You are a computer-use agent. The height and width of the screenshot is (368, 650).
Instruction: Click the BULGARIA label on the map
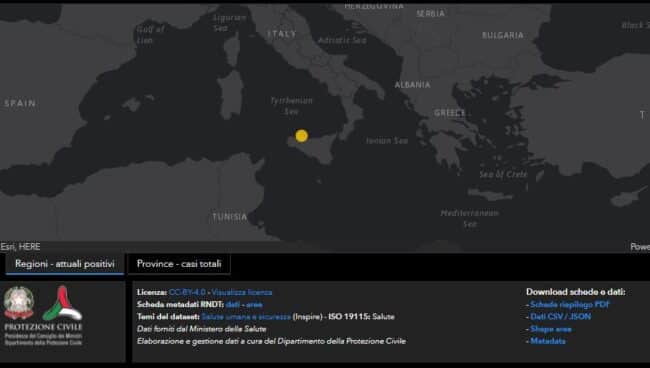tap(502, 35)
